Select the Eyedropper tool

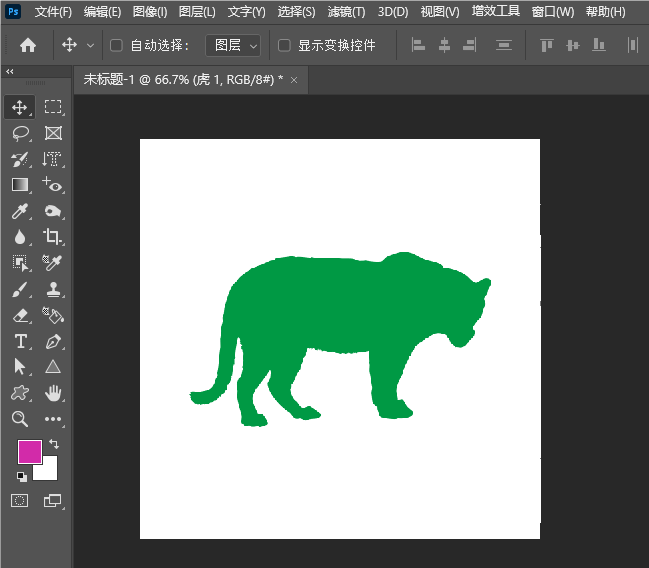pyautogui.click(x=20, y=211)
